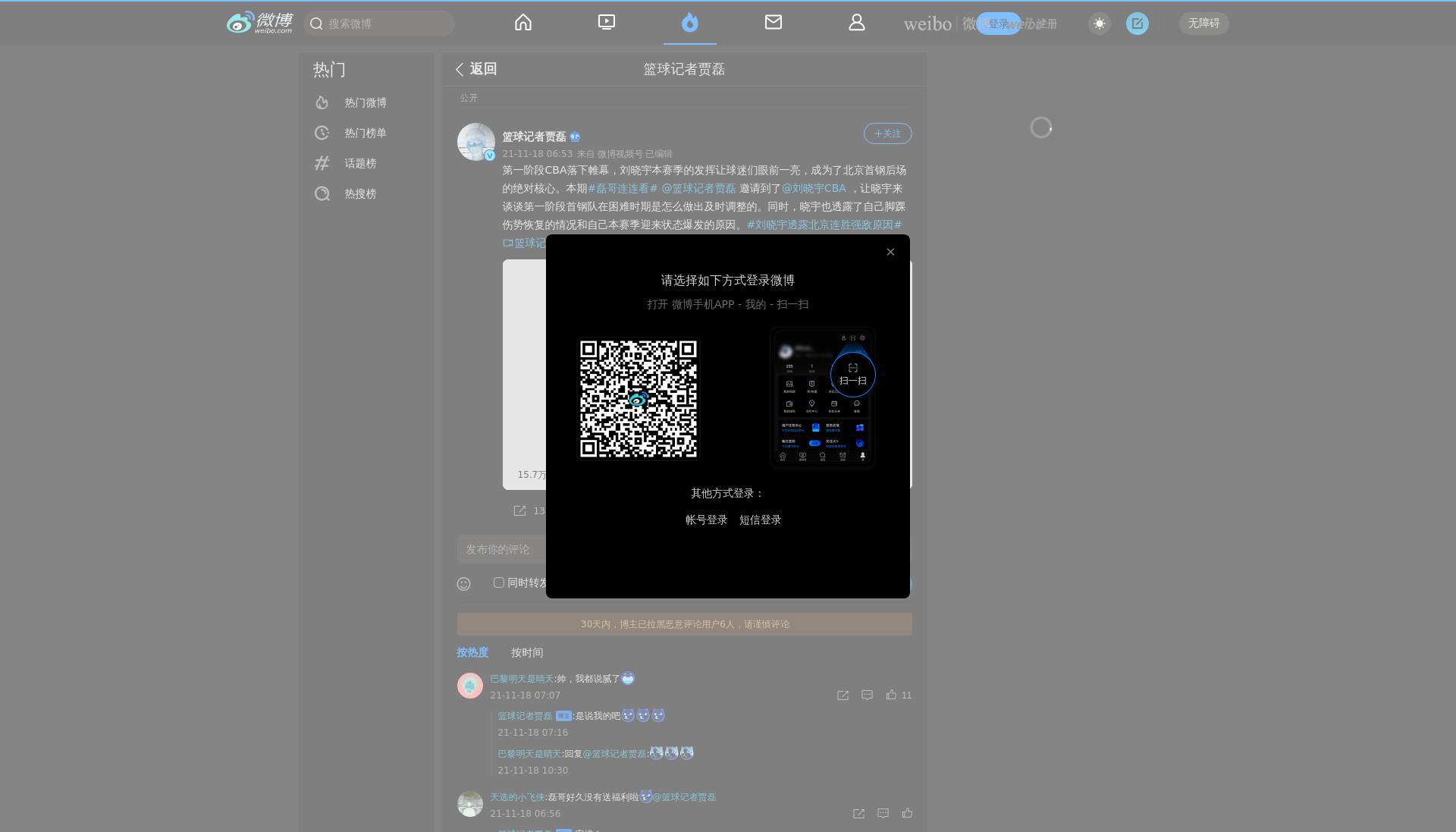This screenshot has height=832, width=1456.
Task: Open @篮球记者贾磊 mention in 天选的小飞侠 comment
Action: click(x=685, y=797)
